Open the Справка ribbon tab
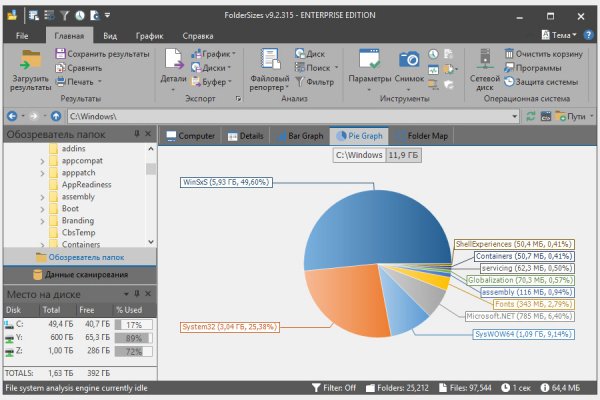Image resolution: width=600 pixels, height=400 pixels. (198, 36)
